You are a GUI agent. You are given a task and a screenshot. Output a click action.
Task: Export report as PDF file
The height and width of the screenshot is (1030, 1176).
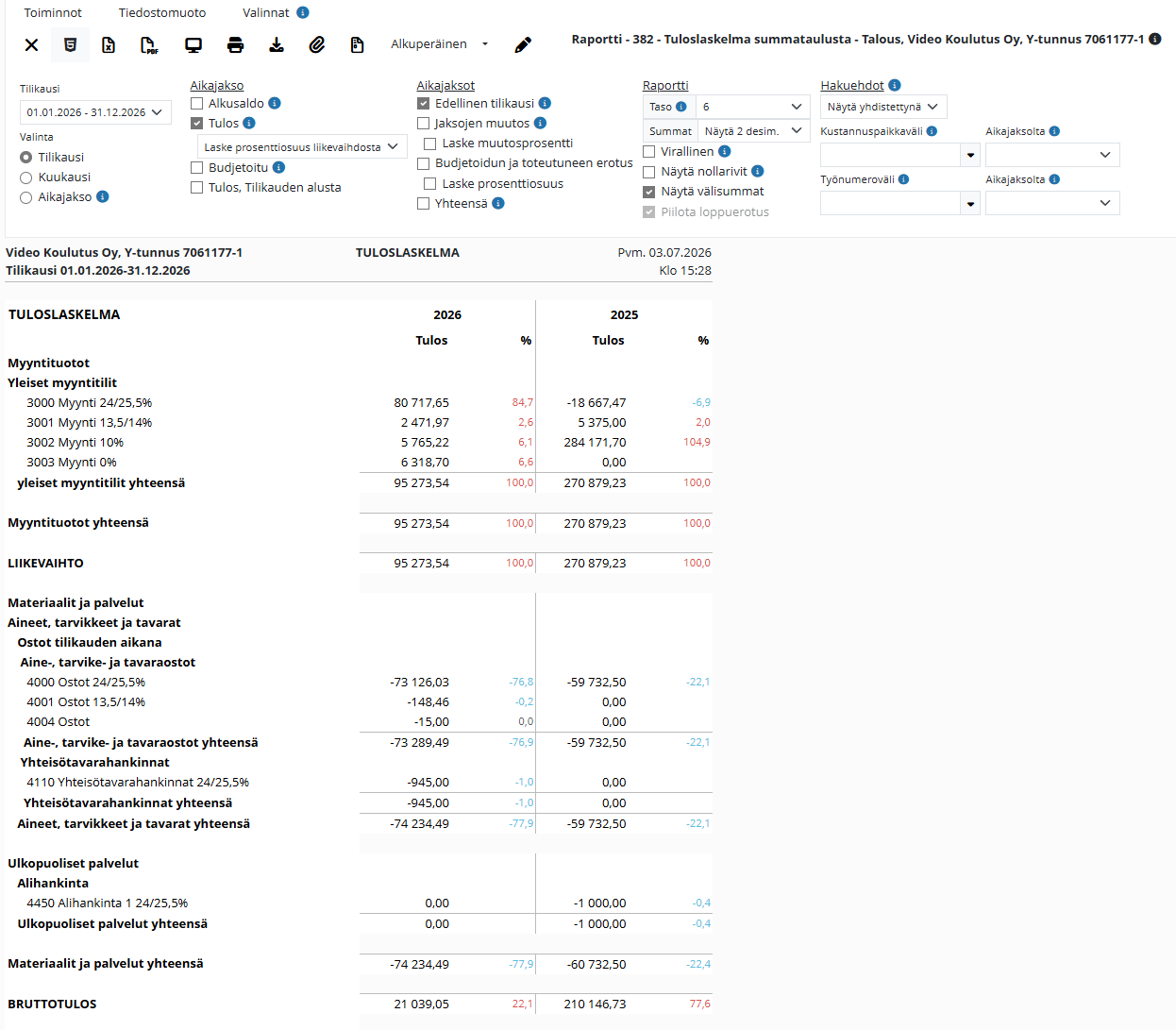click(149, 44)
